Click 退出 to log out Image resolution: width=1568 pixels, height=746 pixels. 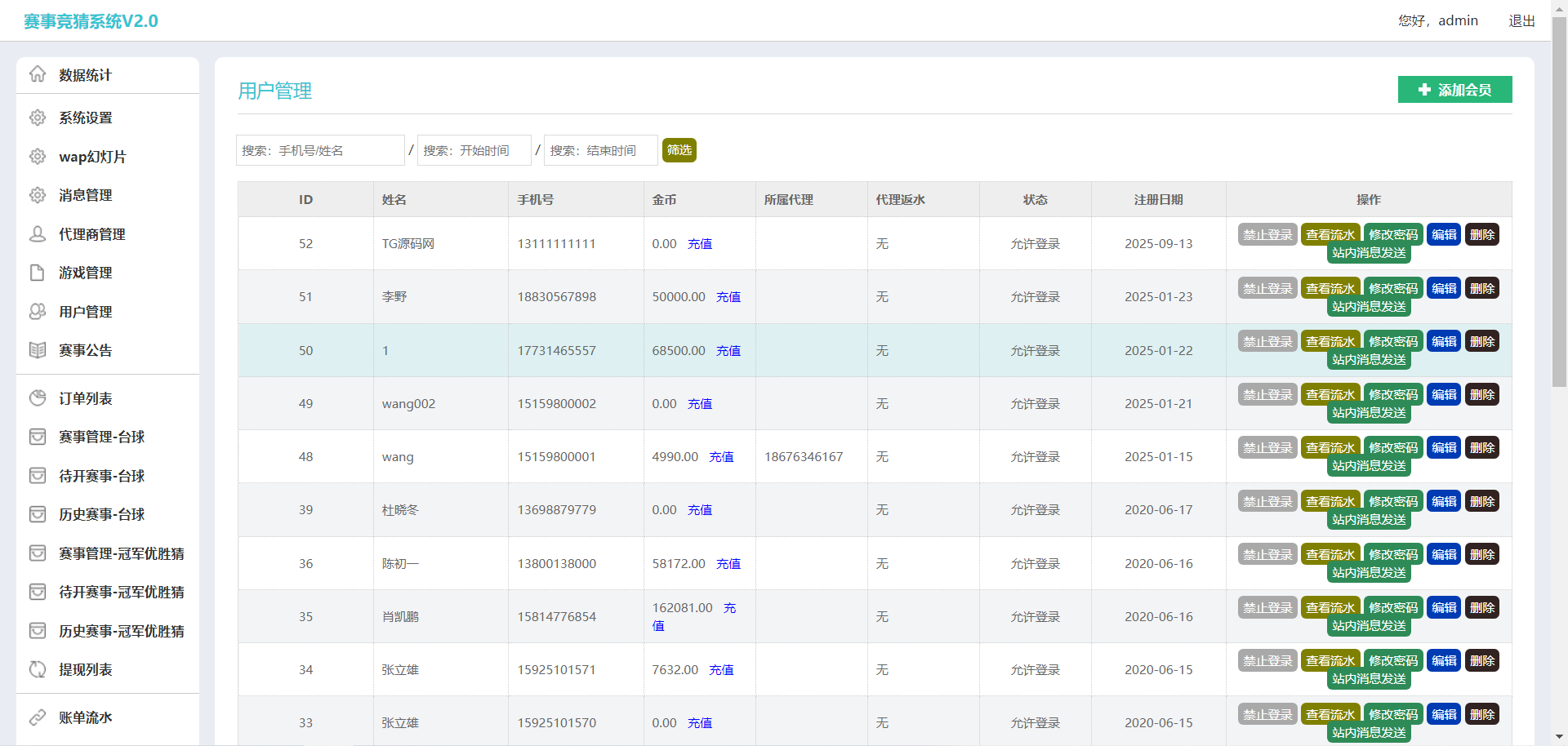click(1521, 21)
